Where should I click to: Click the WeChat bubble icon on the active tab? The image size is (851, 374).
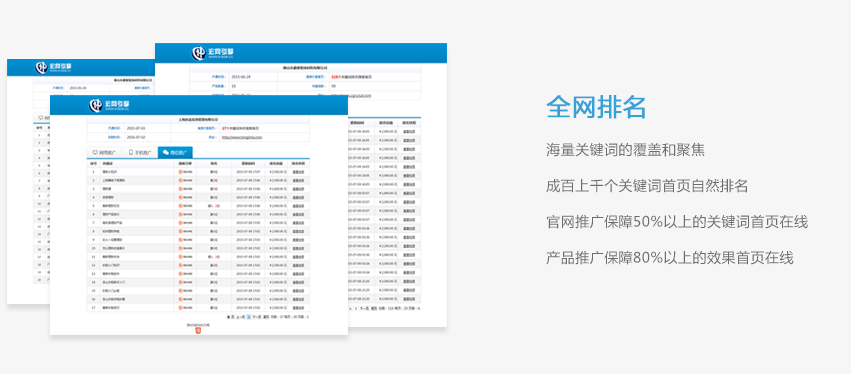(x=166, y=153)
